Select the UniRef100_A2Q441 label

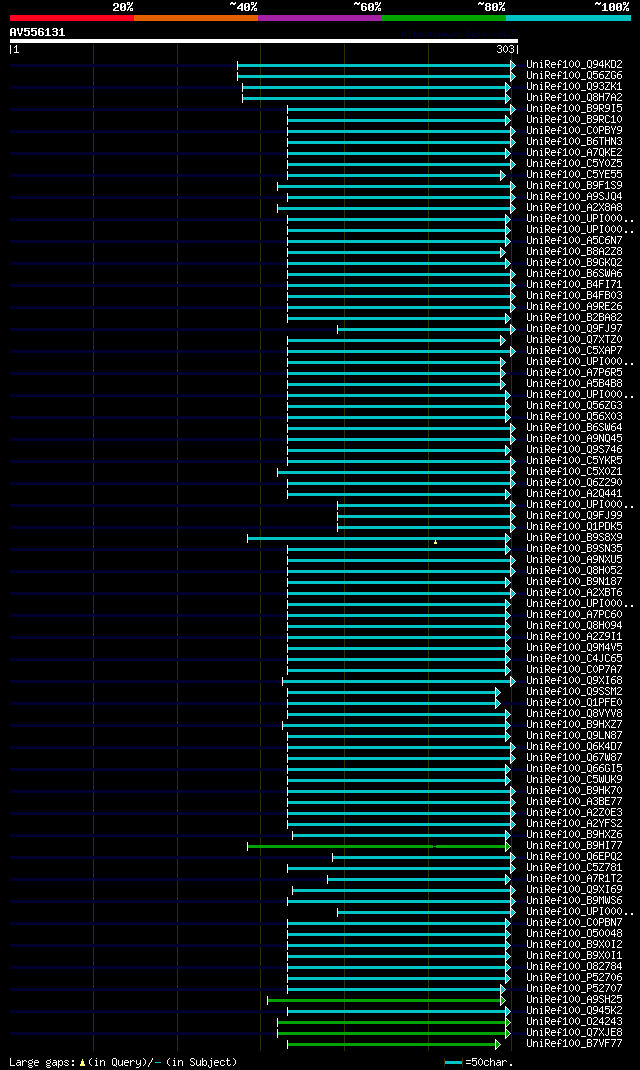pos(574,494)
